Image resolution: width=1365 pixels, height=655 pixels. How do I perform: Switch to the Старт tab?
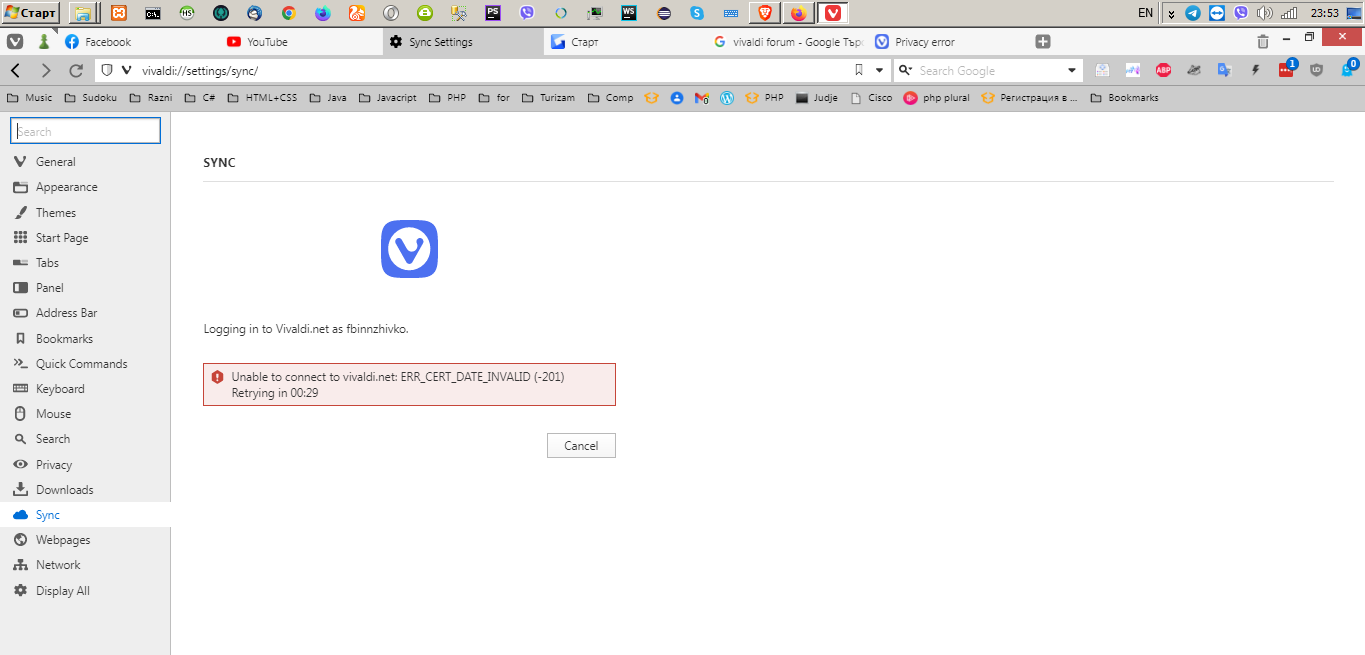tap(626, 42)
